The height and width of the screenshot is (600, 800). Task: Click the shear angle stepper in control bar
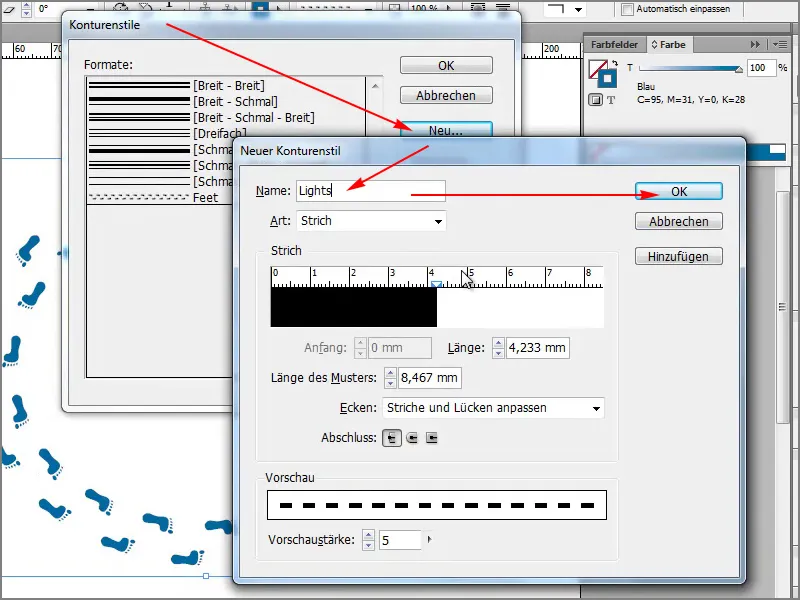[26, 9]
